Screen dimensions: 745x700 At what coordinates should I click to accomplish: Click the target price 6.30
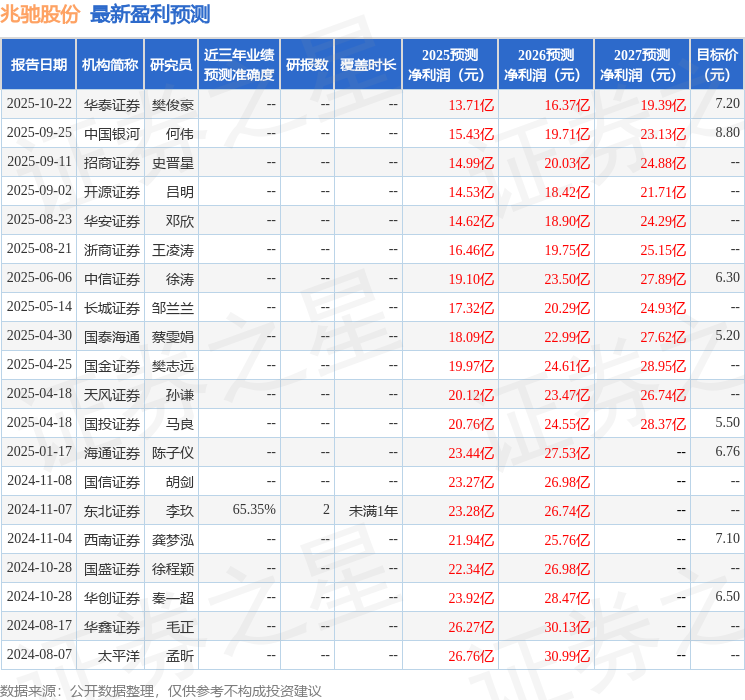point(727,277)
